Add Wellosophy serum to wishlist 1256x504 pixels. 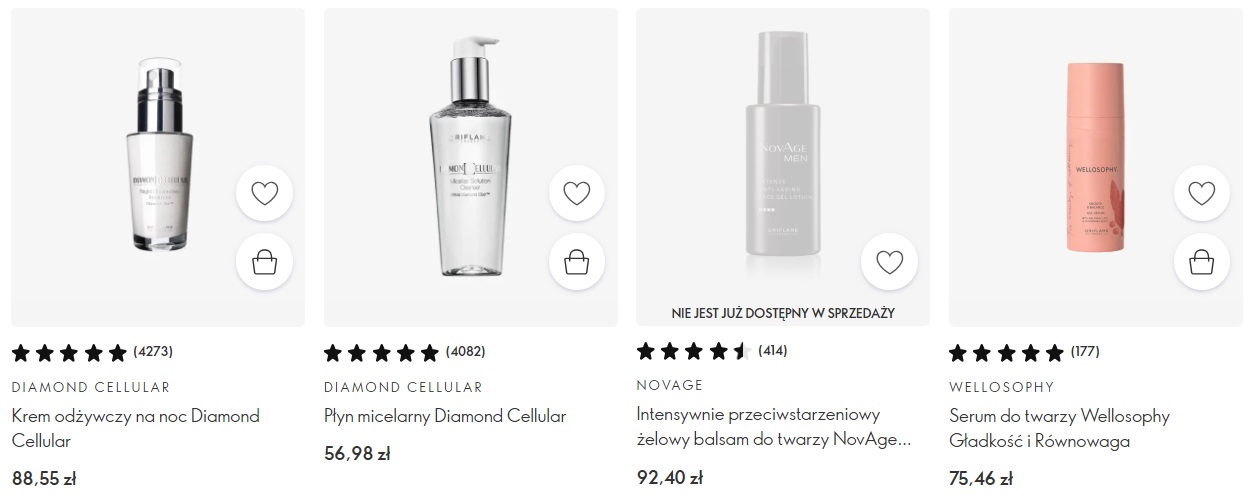[x=1201, y=193]
